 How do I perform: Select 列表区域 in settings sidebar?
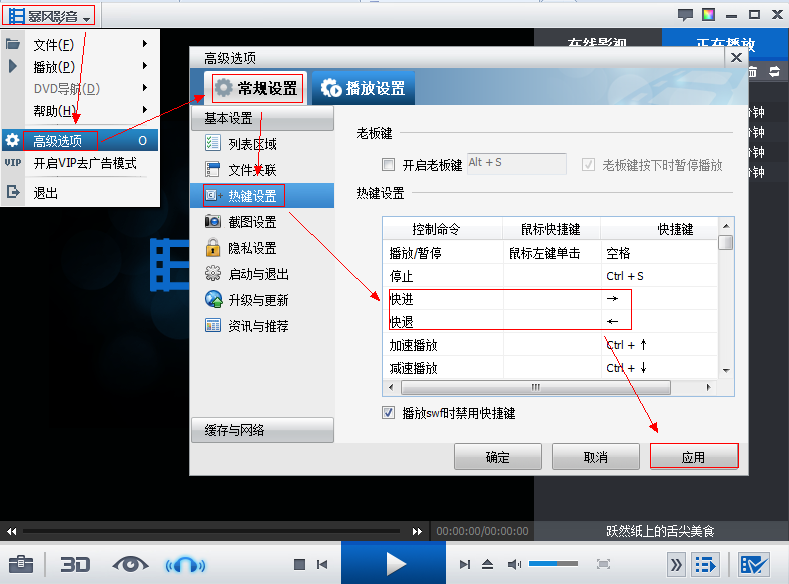click(x=262, y=144)
